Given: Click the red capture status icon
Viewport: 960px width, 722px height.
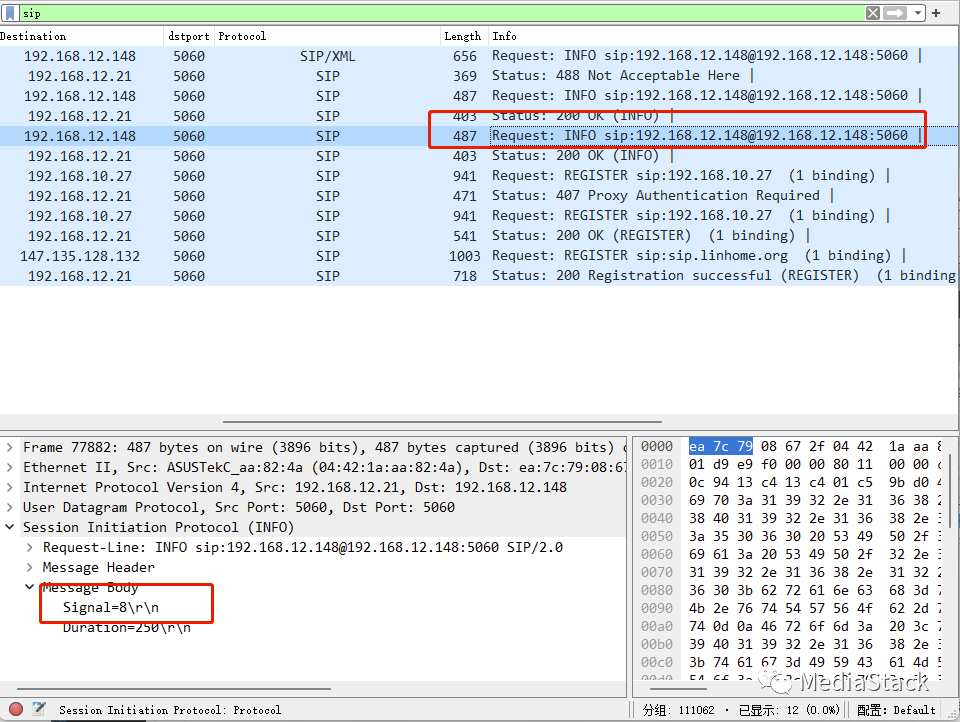Looking at the screenshot, I should click(x=16, y=709).
